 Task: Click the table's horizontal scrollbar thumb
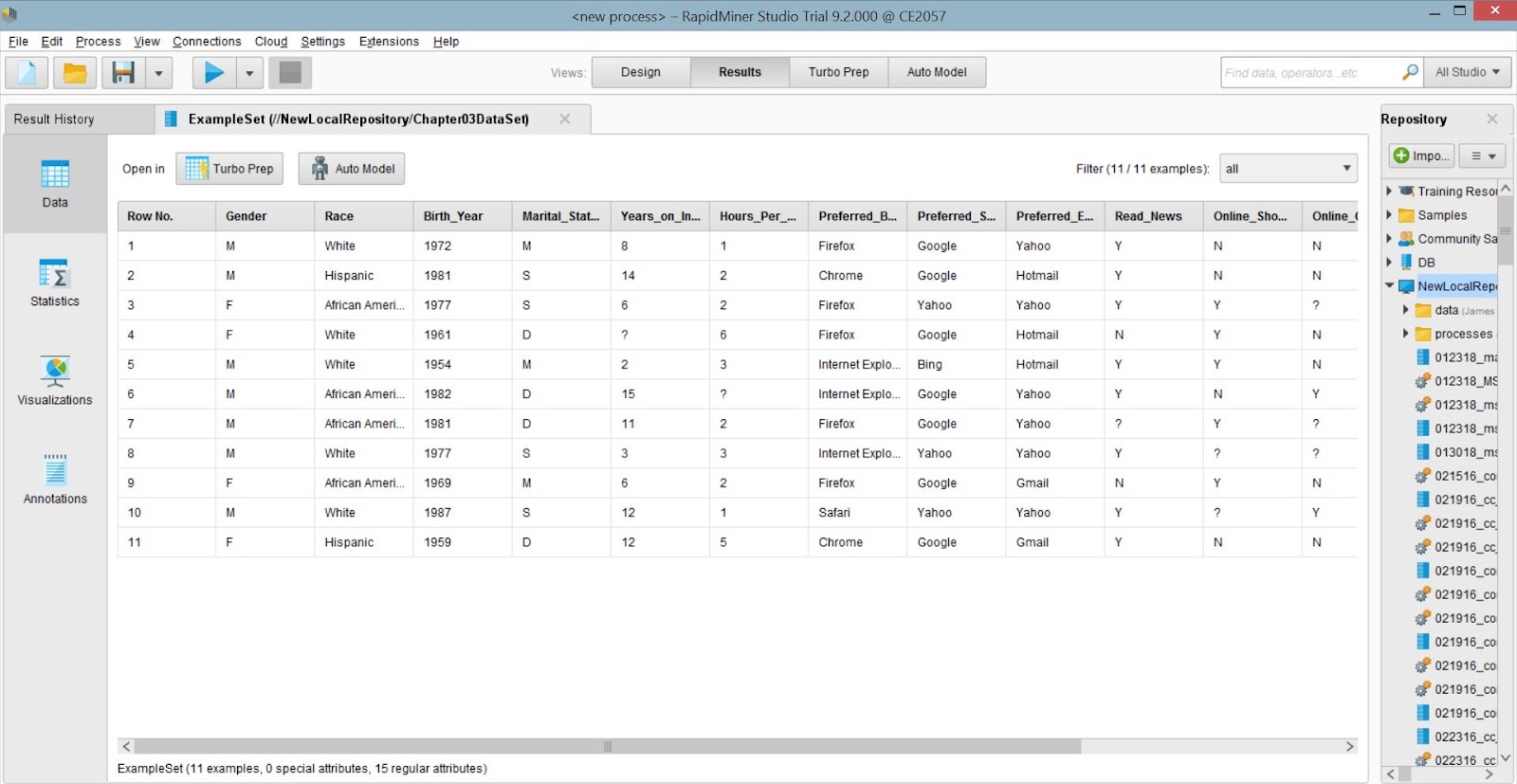[608, 746]
